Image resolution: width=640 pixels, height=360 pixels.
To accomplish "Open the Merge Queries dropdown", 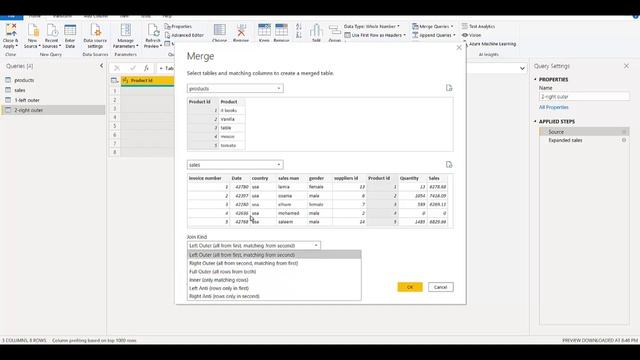I will [433, 27].
